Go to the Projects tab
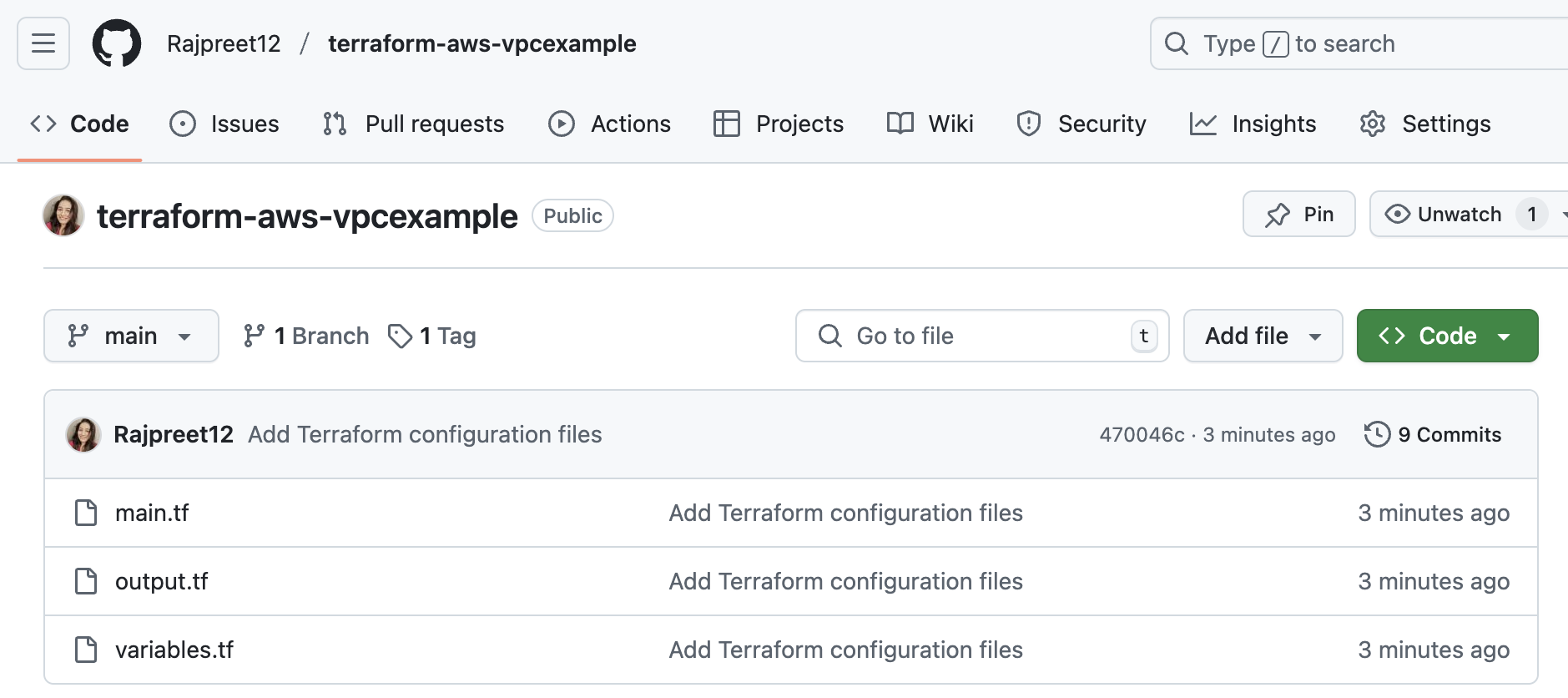 779,124
